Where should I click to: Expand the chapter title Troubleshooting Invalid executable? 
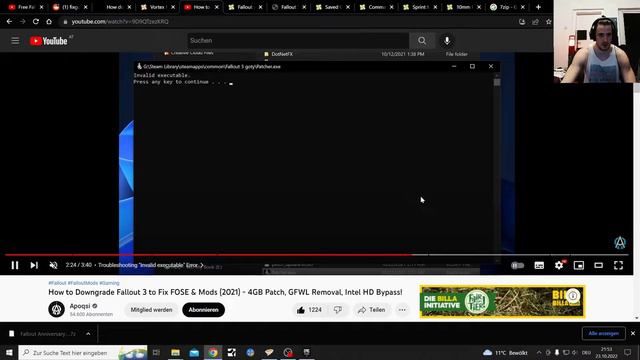[151, 265]
